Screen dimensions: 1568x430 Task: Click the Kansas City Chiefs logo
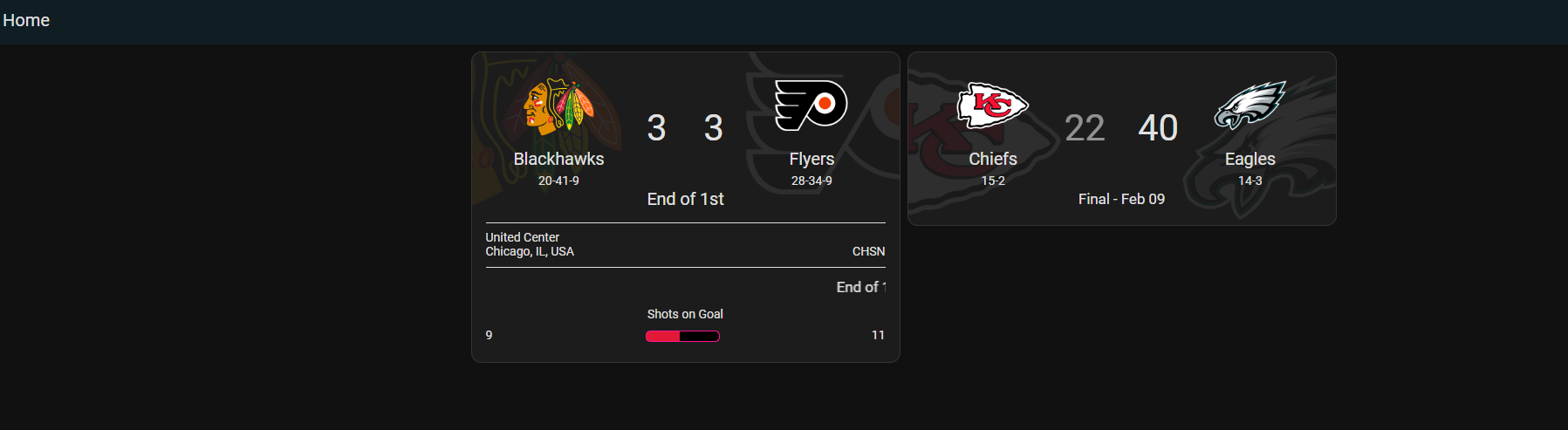coord(993,106)
